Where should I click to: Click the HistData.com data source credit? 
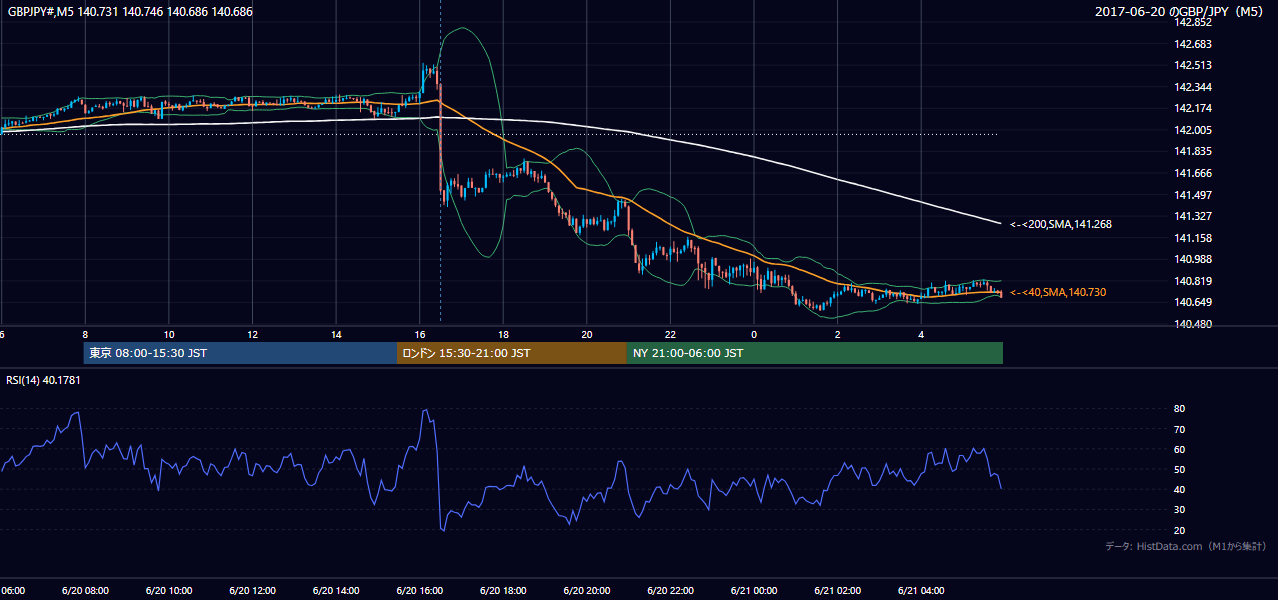tap(1186, 547)
